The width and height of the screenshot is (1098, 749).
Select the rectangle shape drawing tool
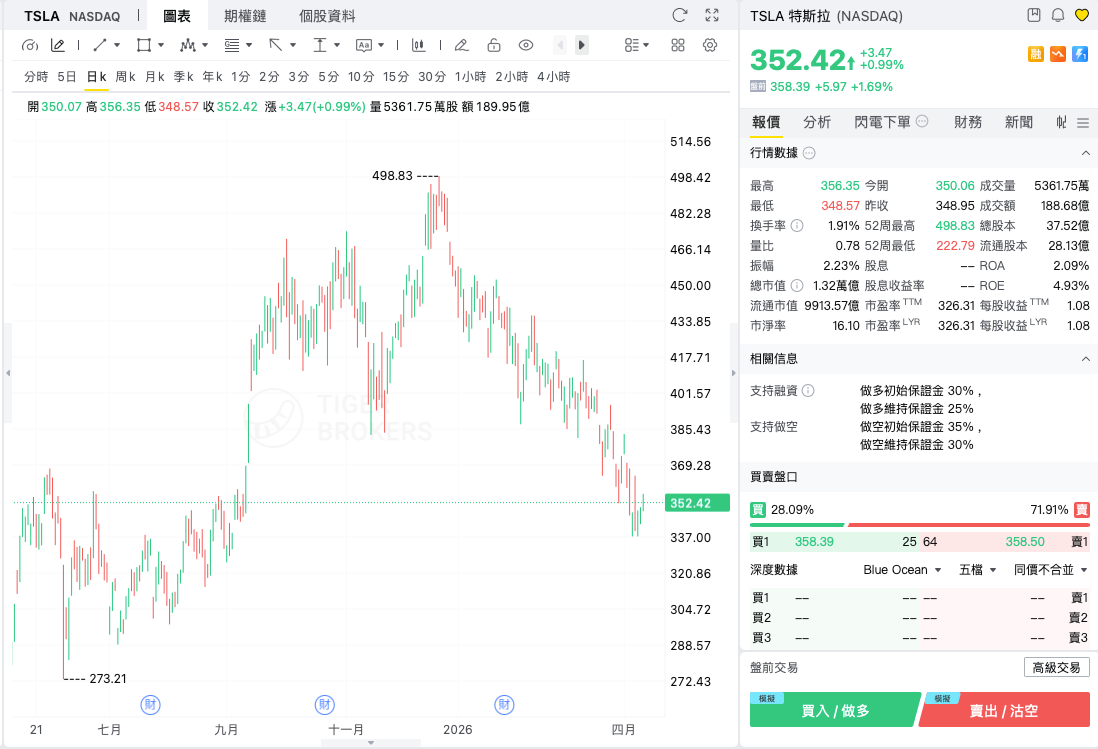144,46
